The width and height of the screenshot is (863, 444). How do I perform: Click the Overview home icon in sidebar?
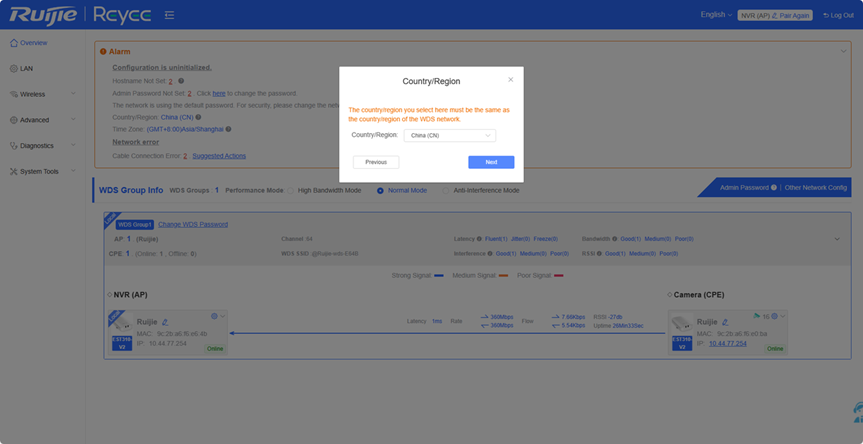tap(13, 43)
